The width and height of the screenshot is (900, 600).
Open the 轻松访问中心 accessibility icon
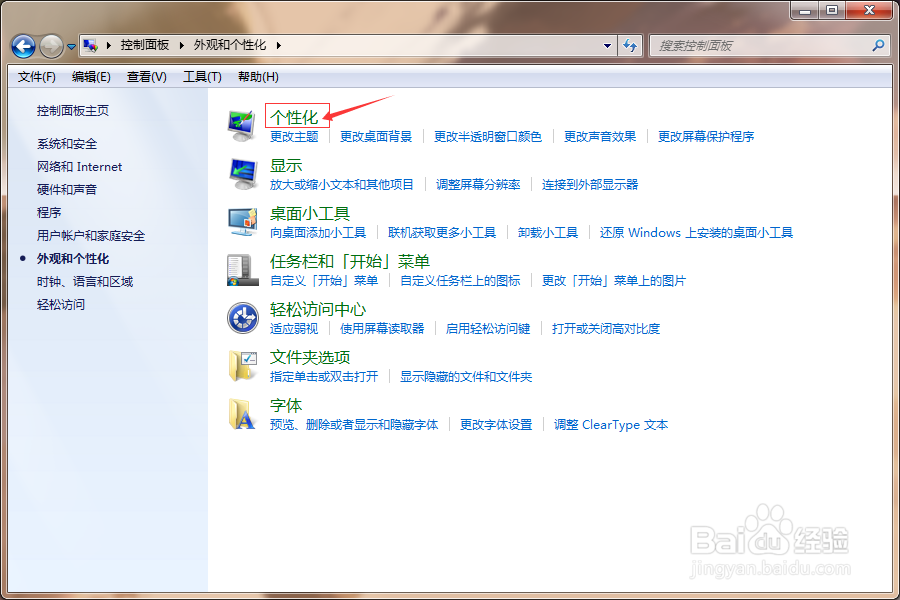241,318
